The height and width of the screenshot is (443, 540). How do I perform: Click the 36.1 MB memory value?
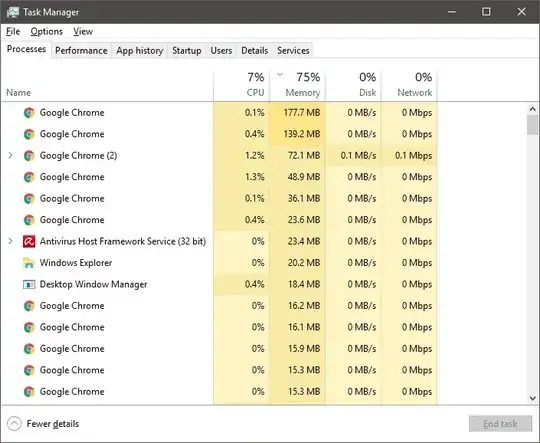coord(304,198)
